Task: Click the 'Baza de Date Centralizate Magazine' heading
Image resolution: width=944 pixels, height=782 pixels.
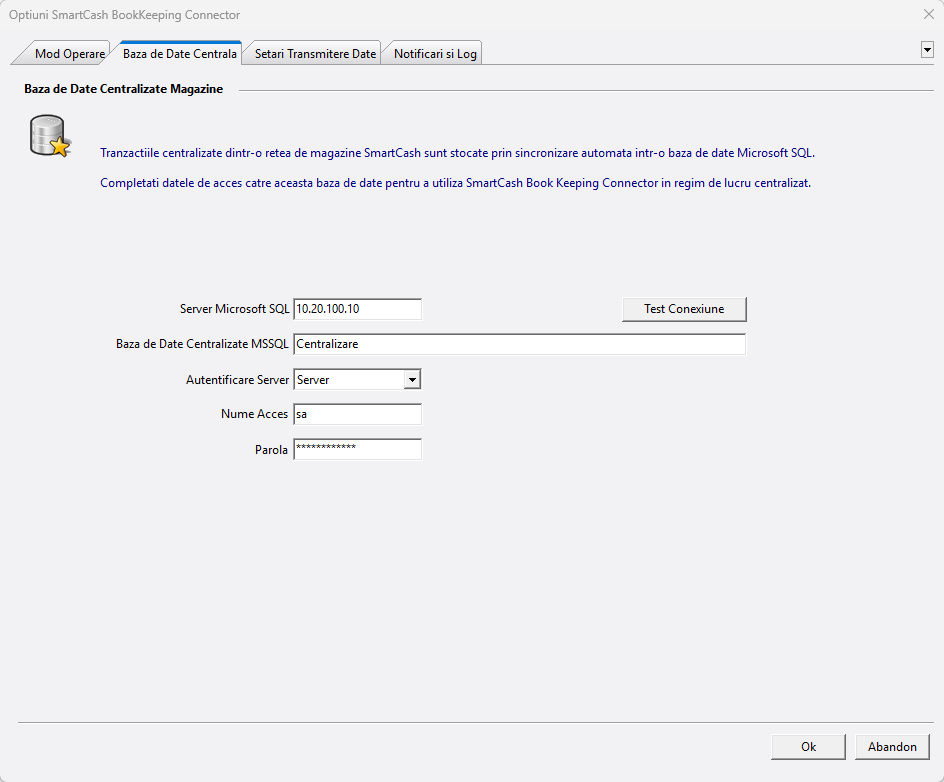Action: tap(123, 89)
